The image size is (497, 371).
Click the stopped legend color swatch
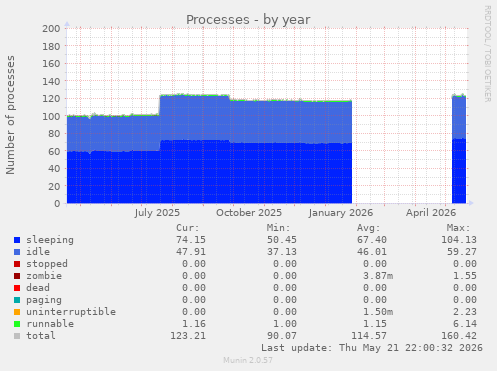pos(17,264)
